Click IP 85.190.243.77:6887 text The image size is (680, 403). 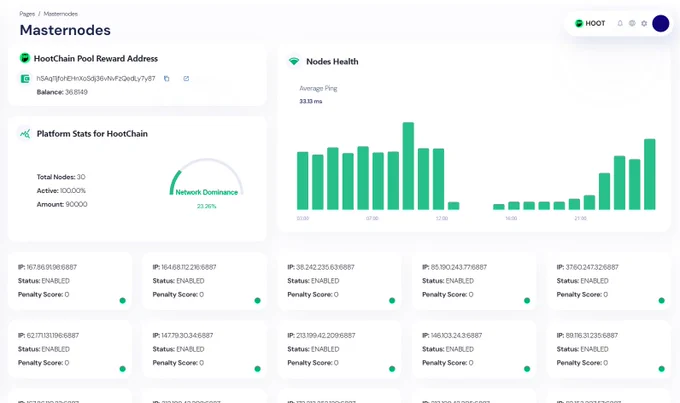(x=459, y=267)
